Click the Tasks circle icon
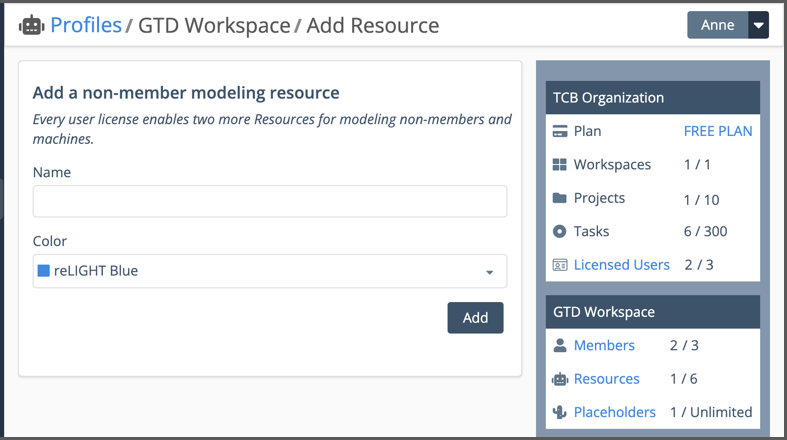Image resolution: width=787 pixels, height=440 pixels. coord(560,232)
